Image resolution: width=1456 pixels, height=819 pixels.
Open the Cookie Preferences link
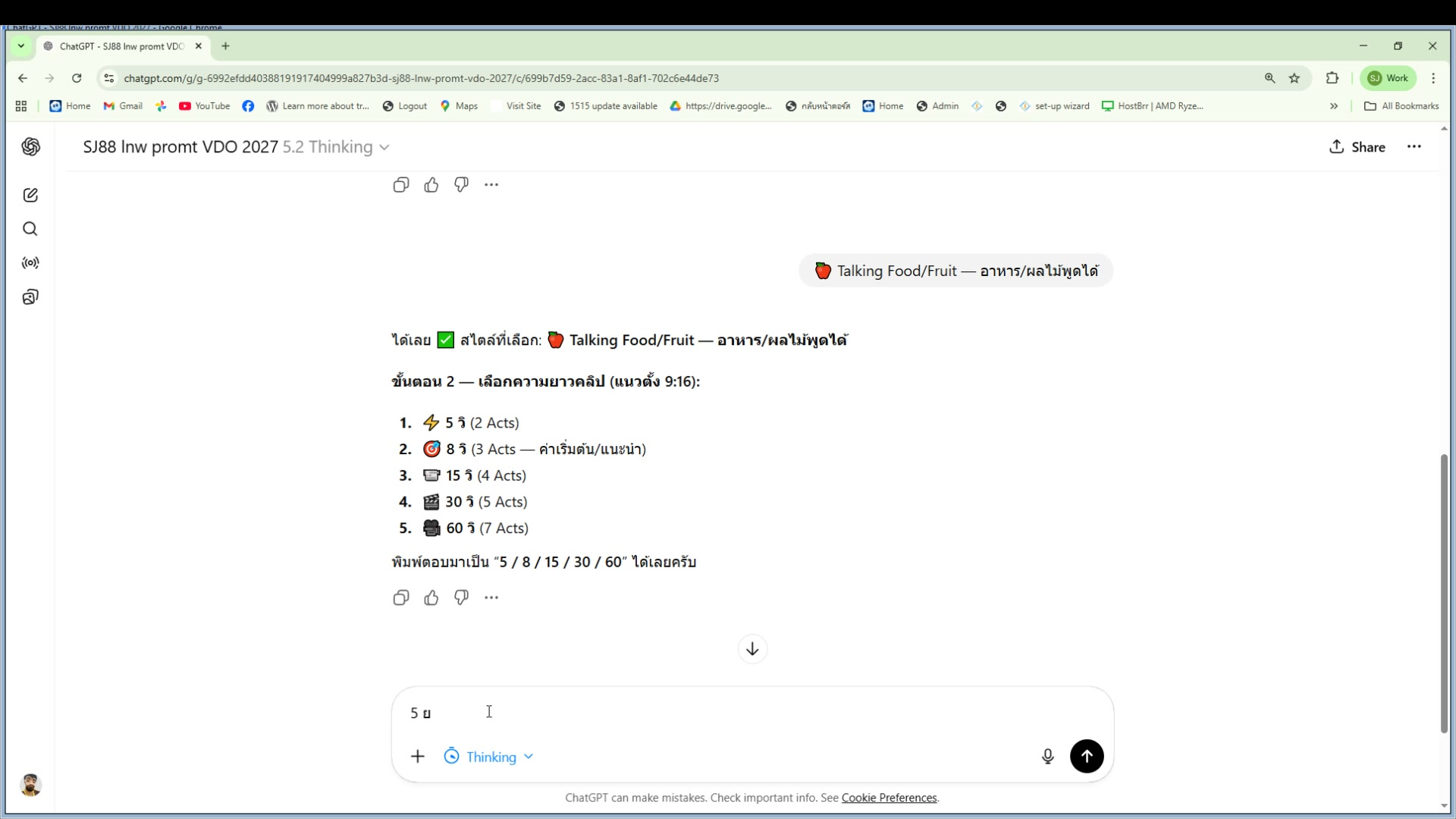(x=889, y=798)
